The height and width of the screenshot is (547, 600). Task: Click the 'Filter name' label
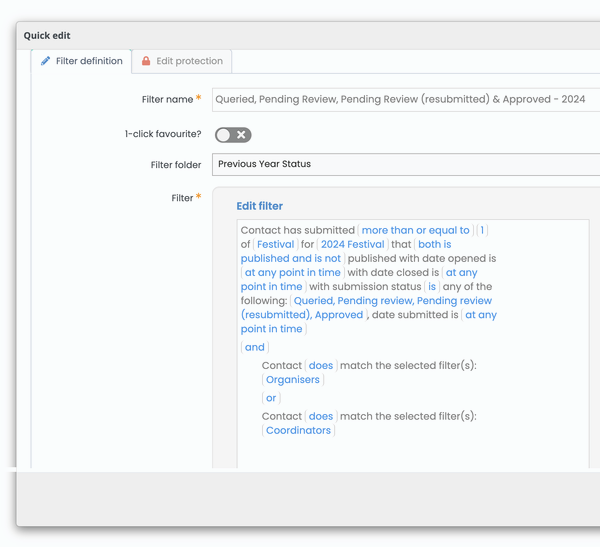click(x=168, y=100)
